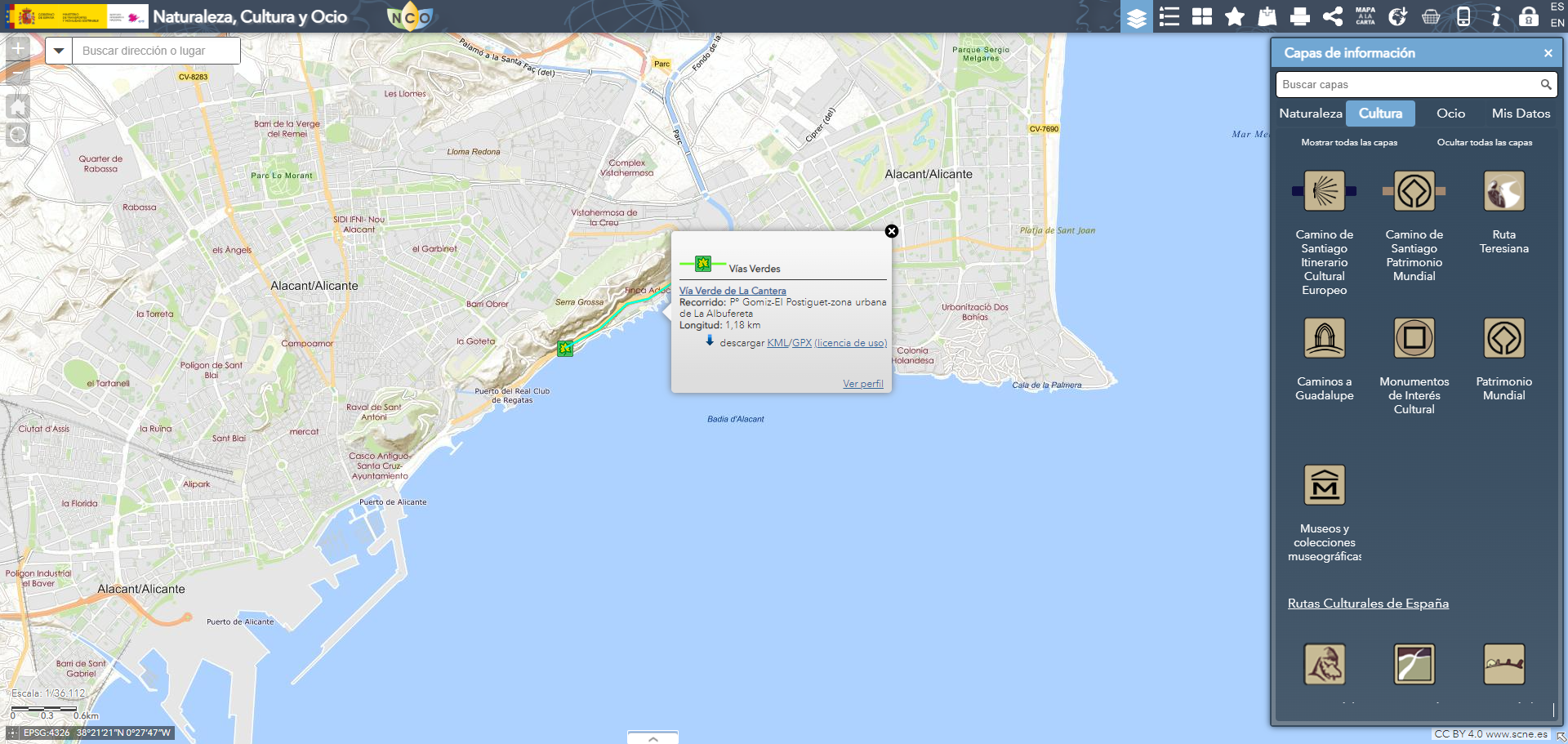Toggle the Ruta Teresiana layer
The height and width of the screenshot is (744, 1568).
coord(1503,191)
